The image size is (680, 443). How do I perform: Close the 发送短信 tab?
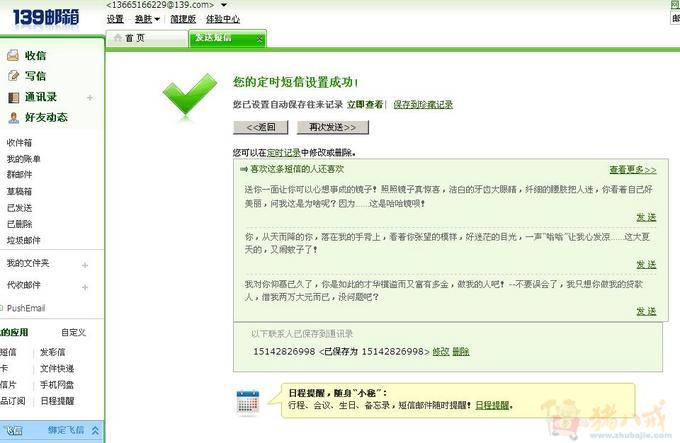[x=259, y=39]
